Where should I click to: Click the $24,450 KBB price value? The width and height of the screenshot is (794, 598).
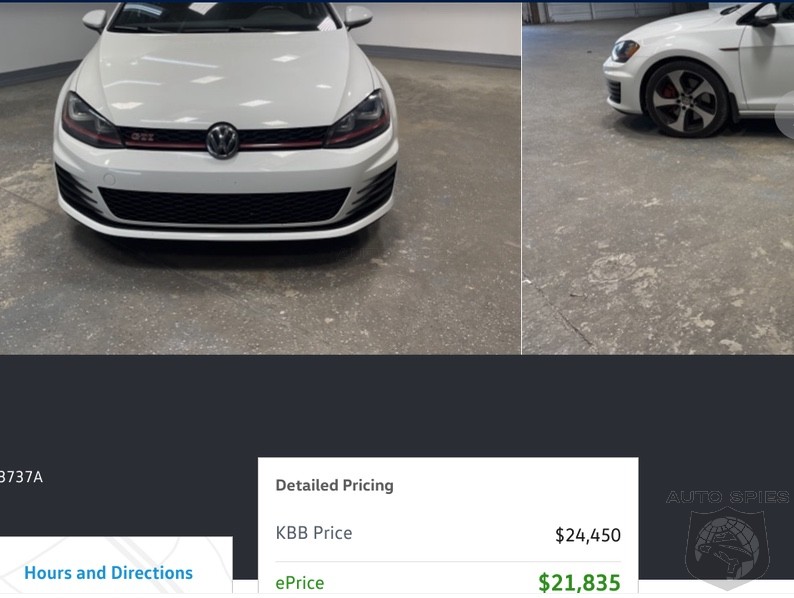pos(587,535)
